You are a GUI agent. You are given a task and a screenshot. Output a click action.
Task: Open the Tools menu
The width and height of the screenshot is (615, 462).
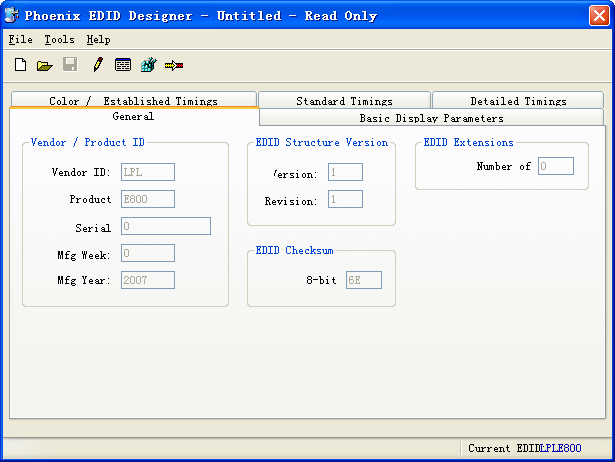point(59,40)
